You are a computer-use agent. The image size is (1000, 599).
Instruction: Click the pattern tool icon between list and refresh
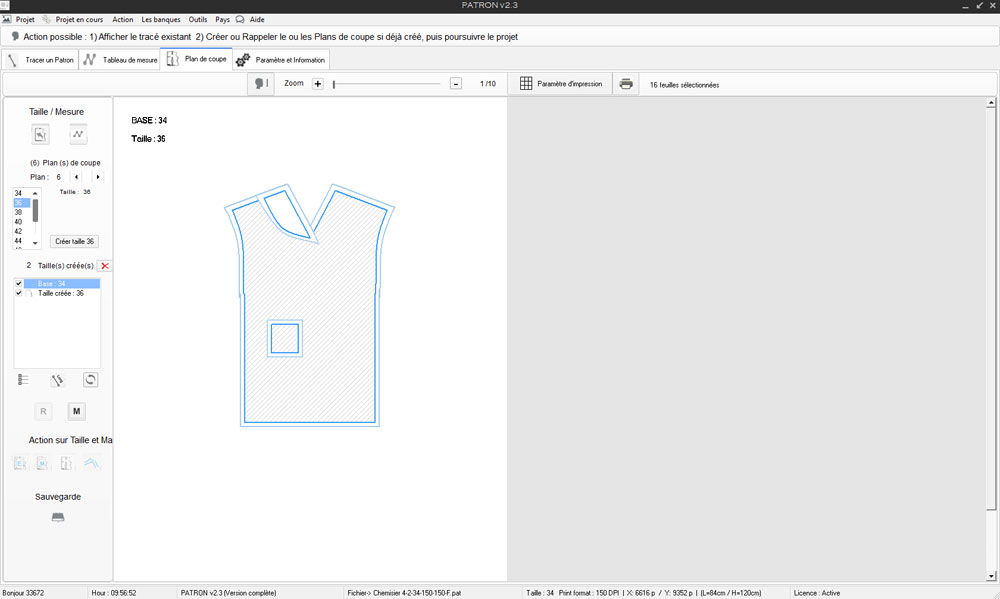pyautogui.click(x=57, y=380)
